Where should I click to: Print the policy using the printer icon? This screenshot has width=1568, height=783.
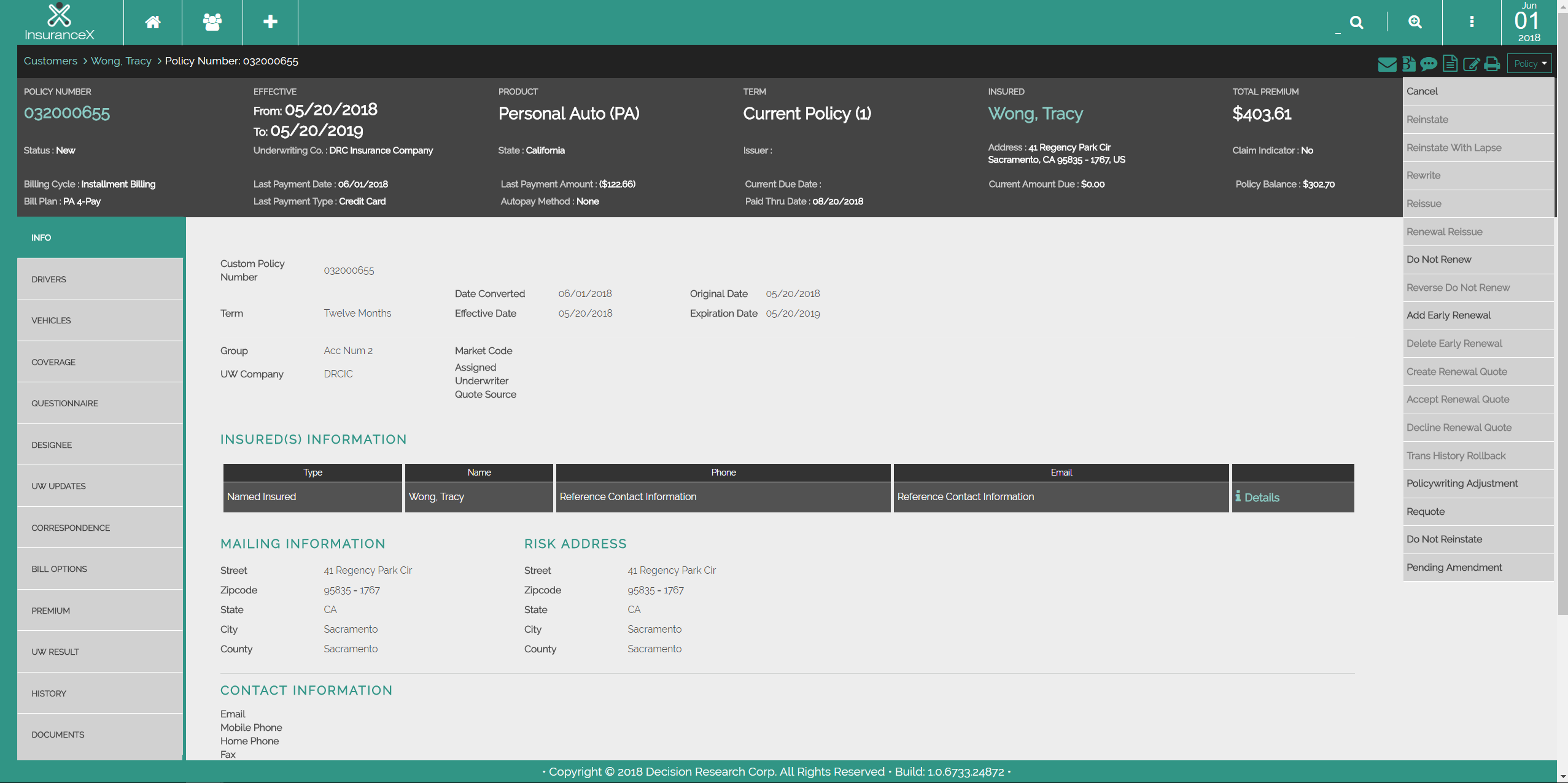click(x=1492, y=63)
